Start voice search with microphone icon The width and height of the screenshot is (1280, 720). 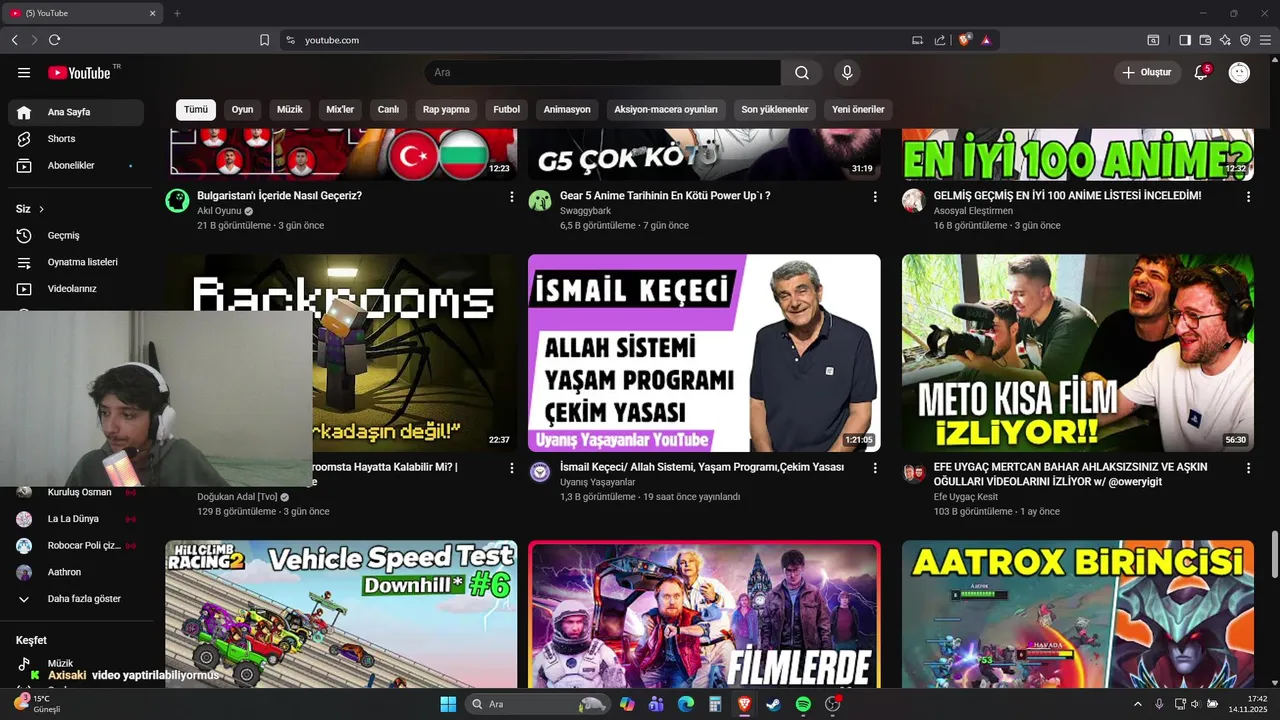coord(847,72)
